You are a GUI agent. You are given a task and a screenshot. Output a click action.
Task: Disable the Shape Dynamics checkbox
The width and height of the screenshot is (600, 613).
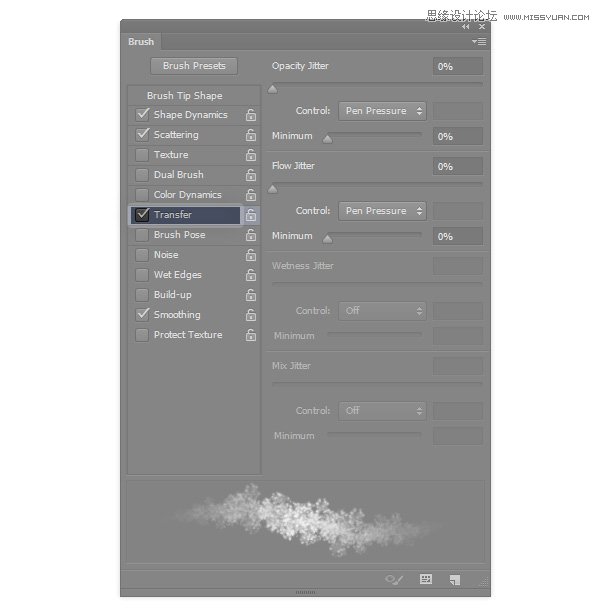(x=142, y=115)
